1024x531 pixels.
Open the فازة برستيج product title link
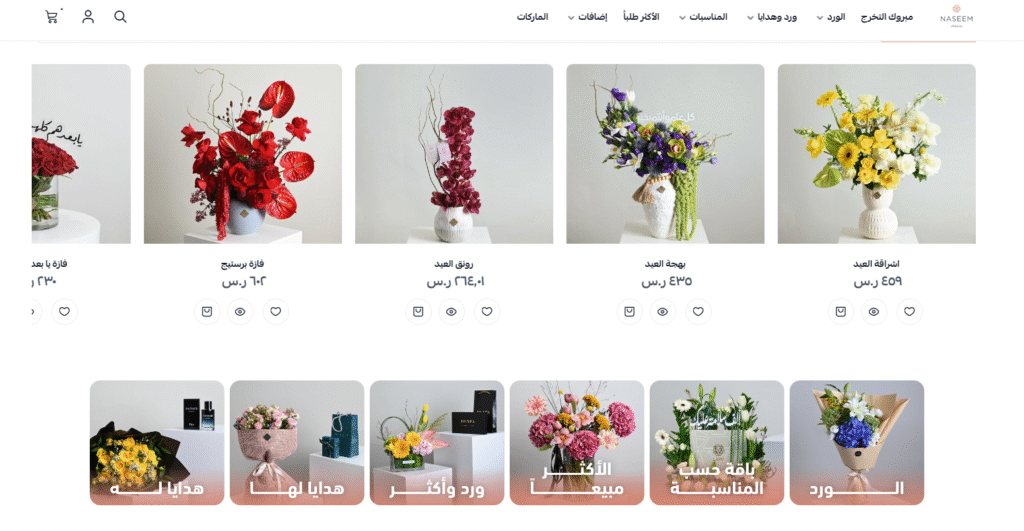[242, 264]
